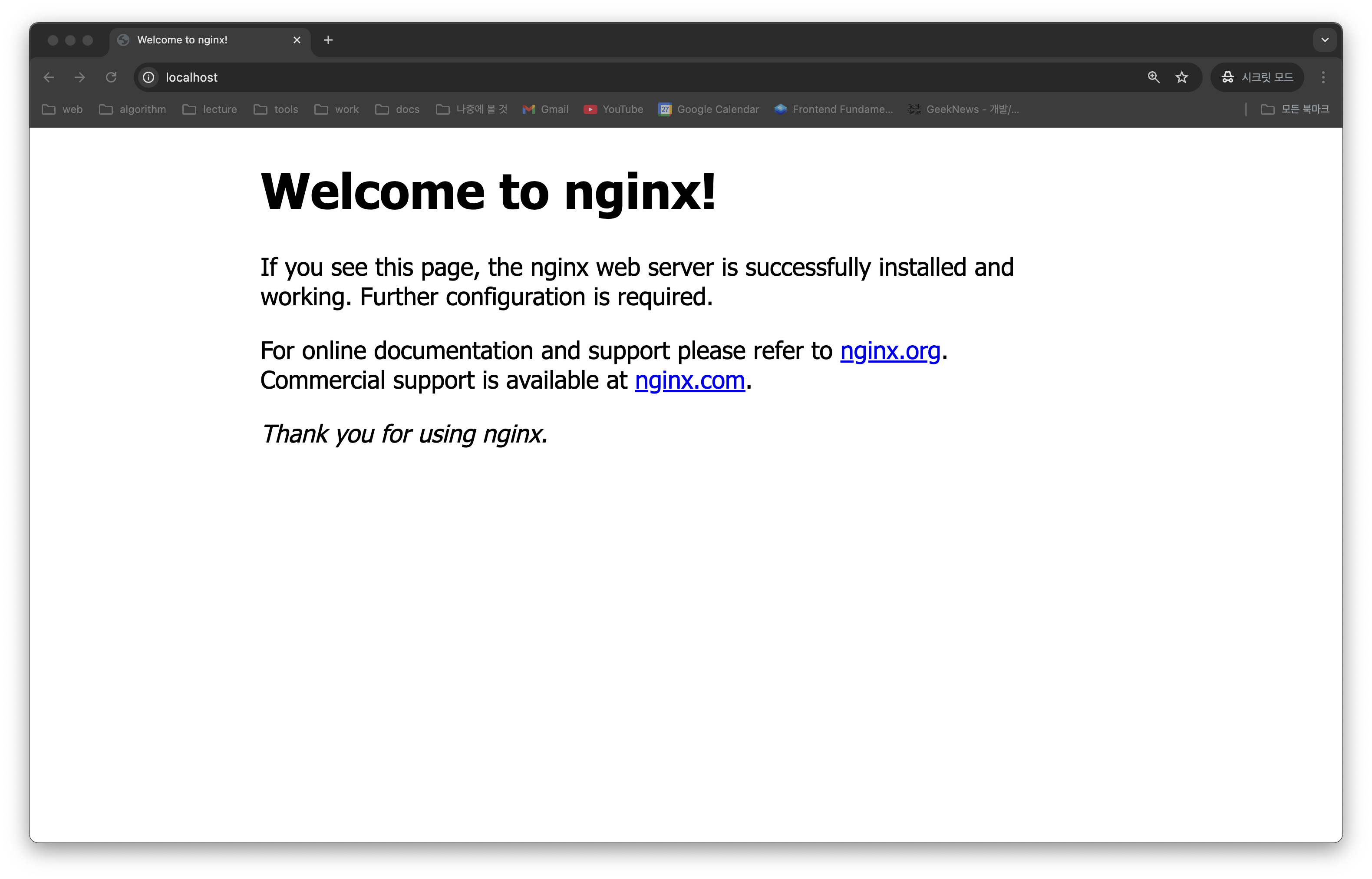The image size is (1372, 879).
Task: Click the zoom magnifier icon
Action: tap(1154, 77)
